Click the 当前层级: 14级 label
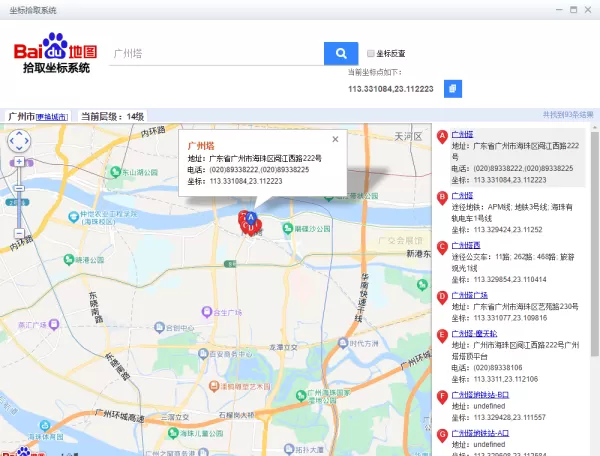600x456 pixels. click(112, 116)
